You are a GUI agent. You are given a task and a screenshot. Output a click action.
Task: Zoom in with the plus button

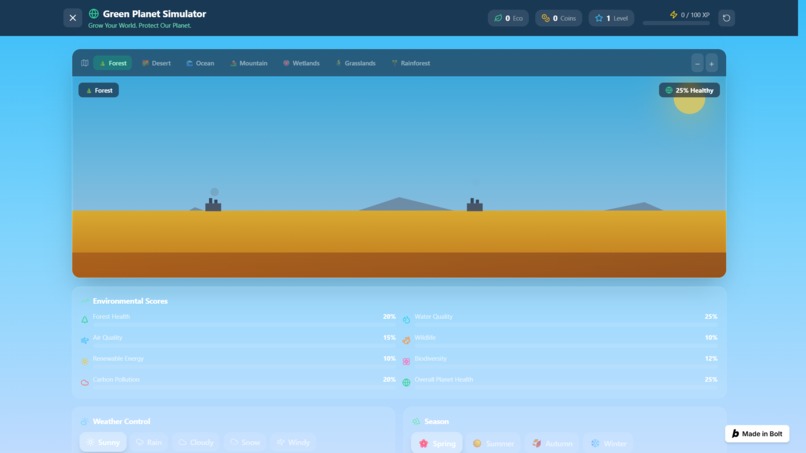[711, 63]
